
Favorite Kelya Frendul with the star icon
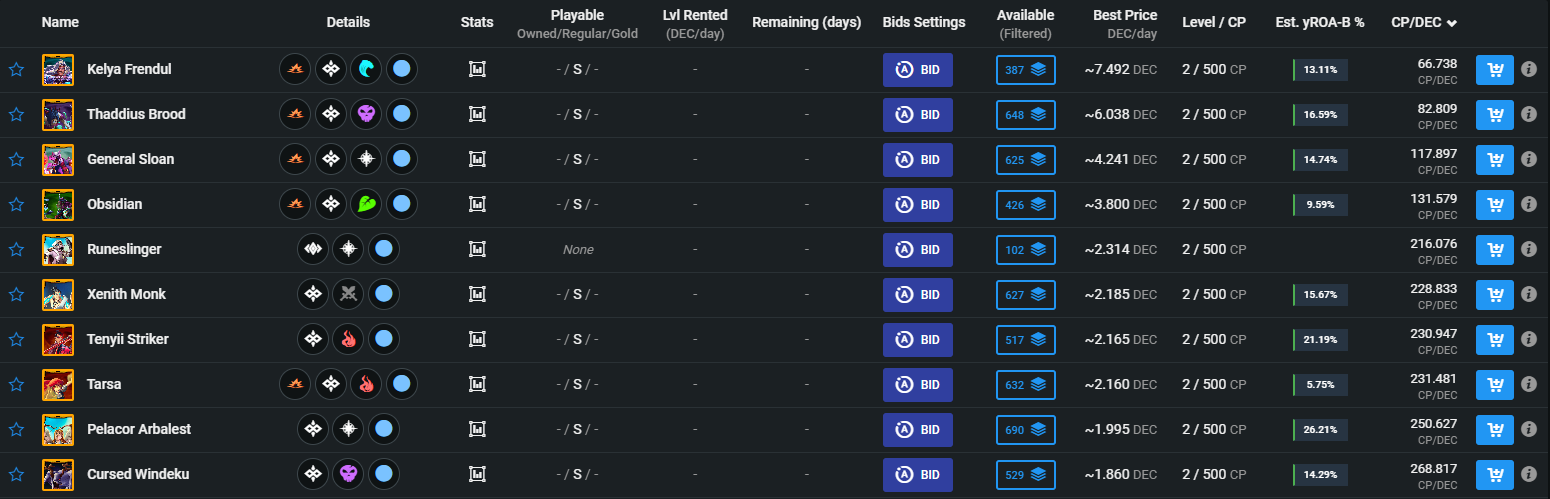16,70
